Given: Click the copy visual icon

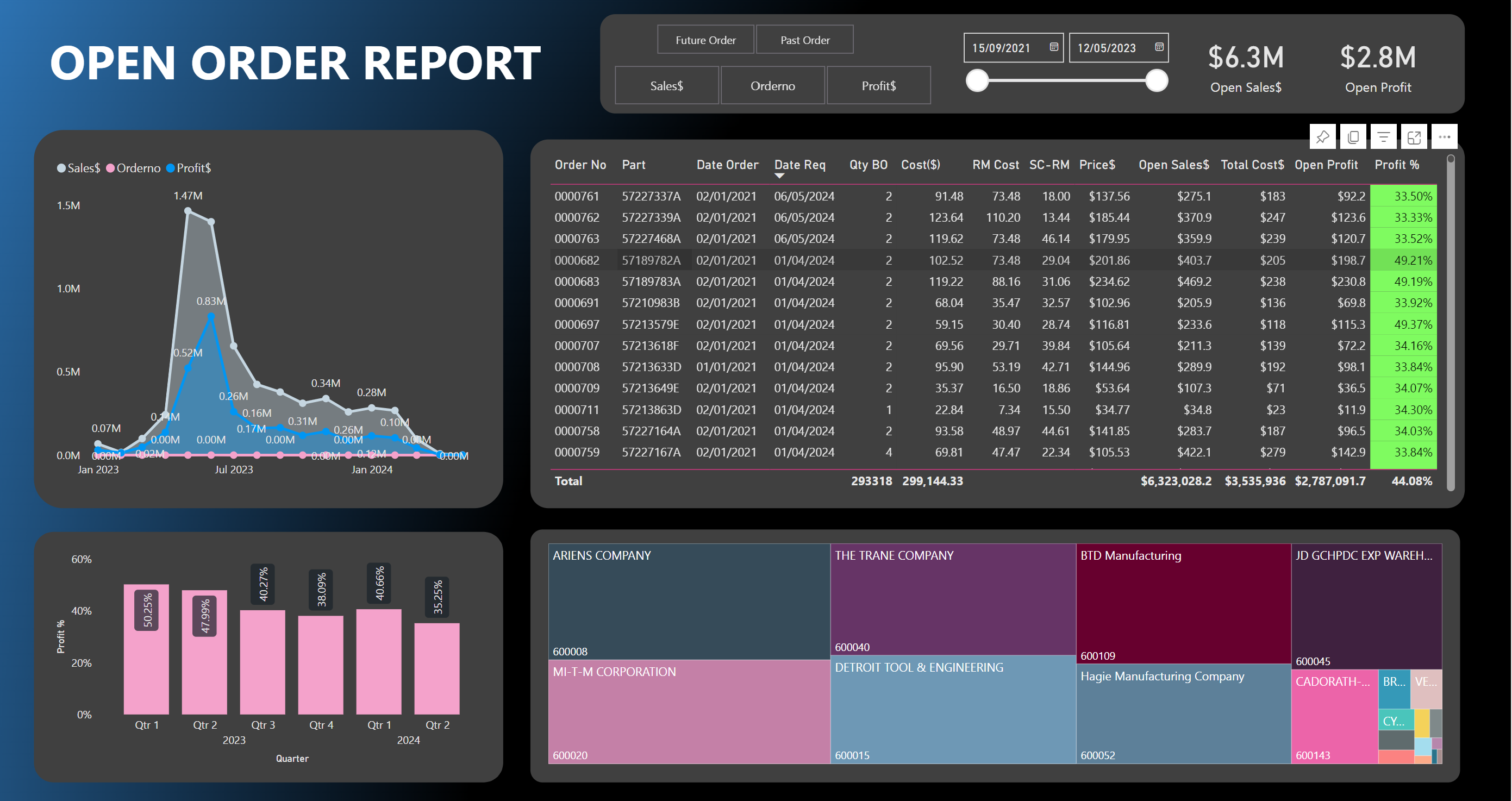Looking at the screenshot, I should [1353, 137].
